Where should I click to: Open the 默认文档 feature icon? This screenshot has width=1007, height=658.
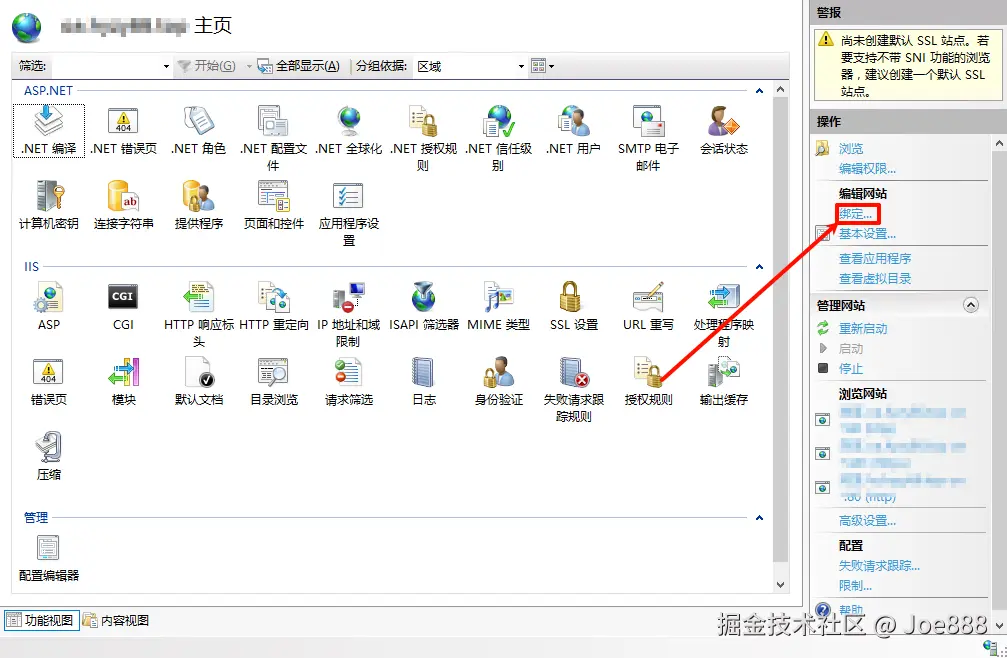(198, 372)
